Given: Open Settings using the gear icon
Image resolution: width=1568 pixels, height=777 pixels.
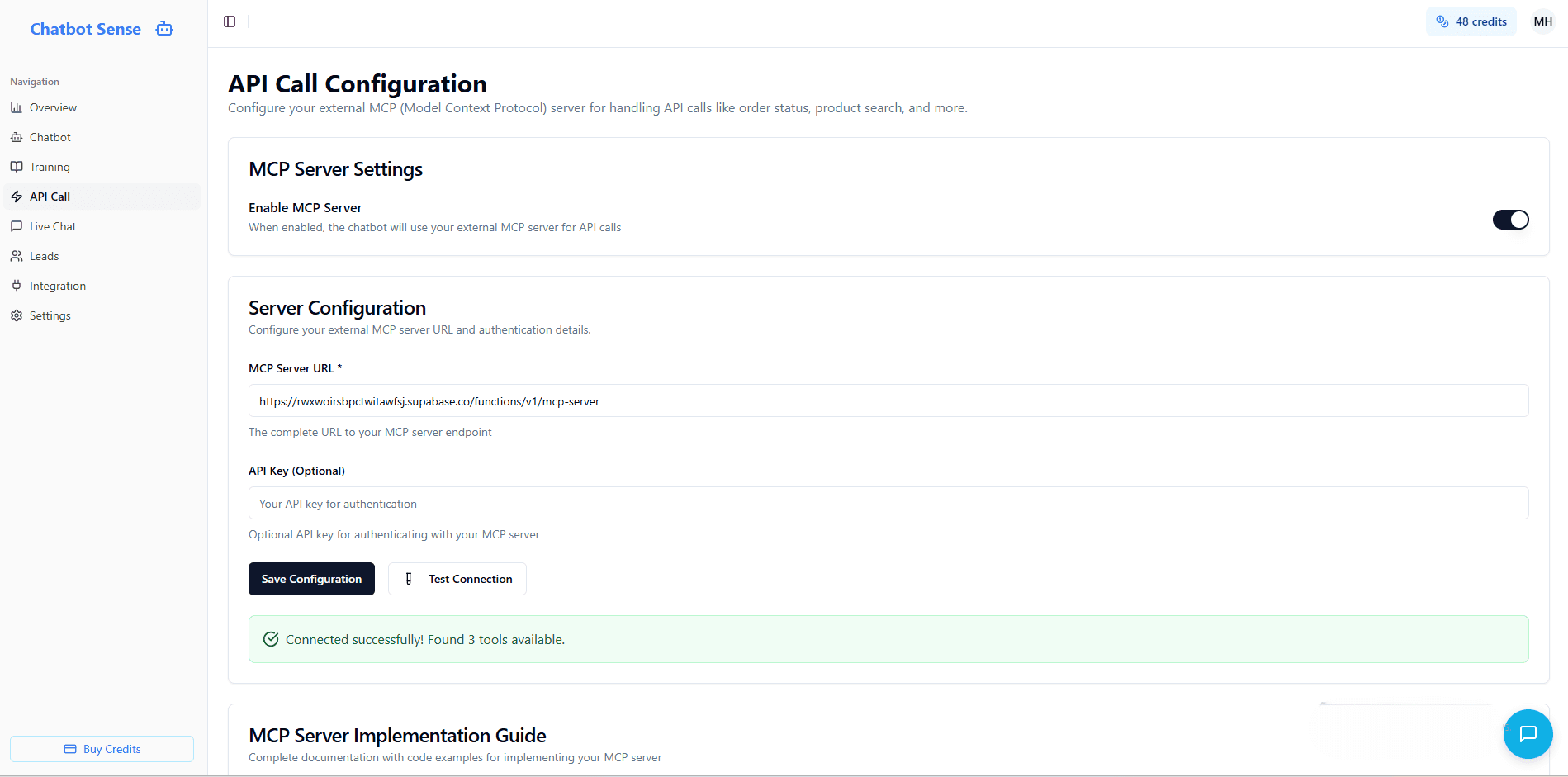Looking at the screenshot, I should 17,315.
